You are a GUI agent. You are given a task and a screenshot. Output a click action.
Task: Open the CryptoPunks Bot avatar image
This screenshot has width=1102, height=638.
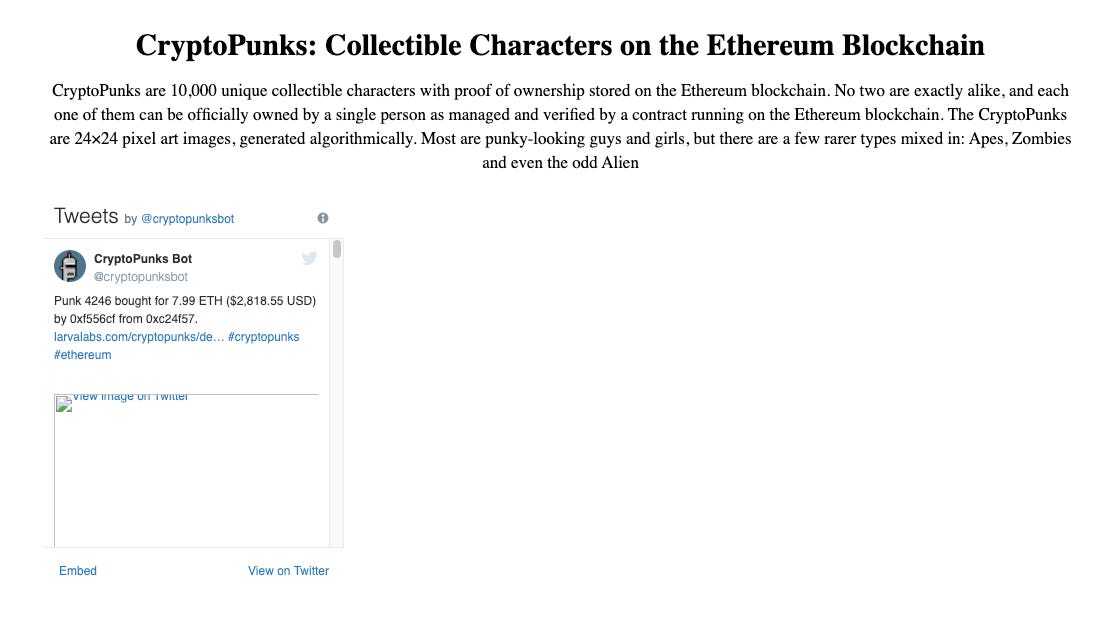click(70, 266)
